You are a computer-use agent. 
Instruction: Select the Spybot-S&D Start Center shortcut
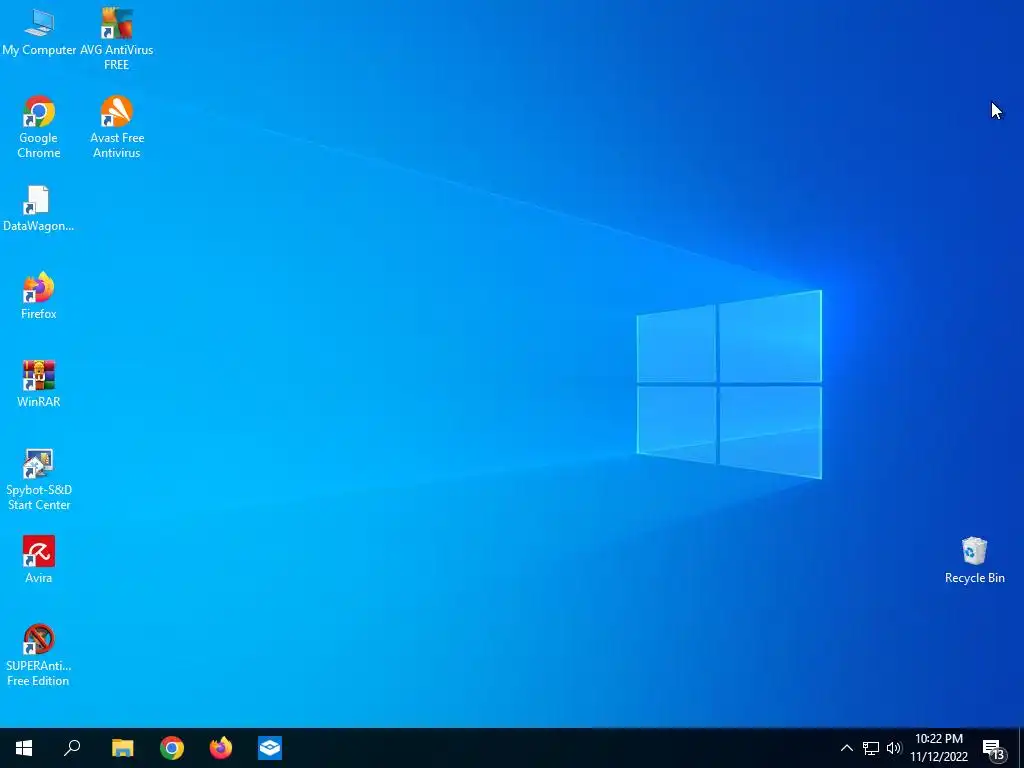(x=39, y=479)
